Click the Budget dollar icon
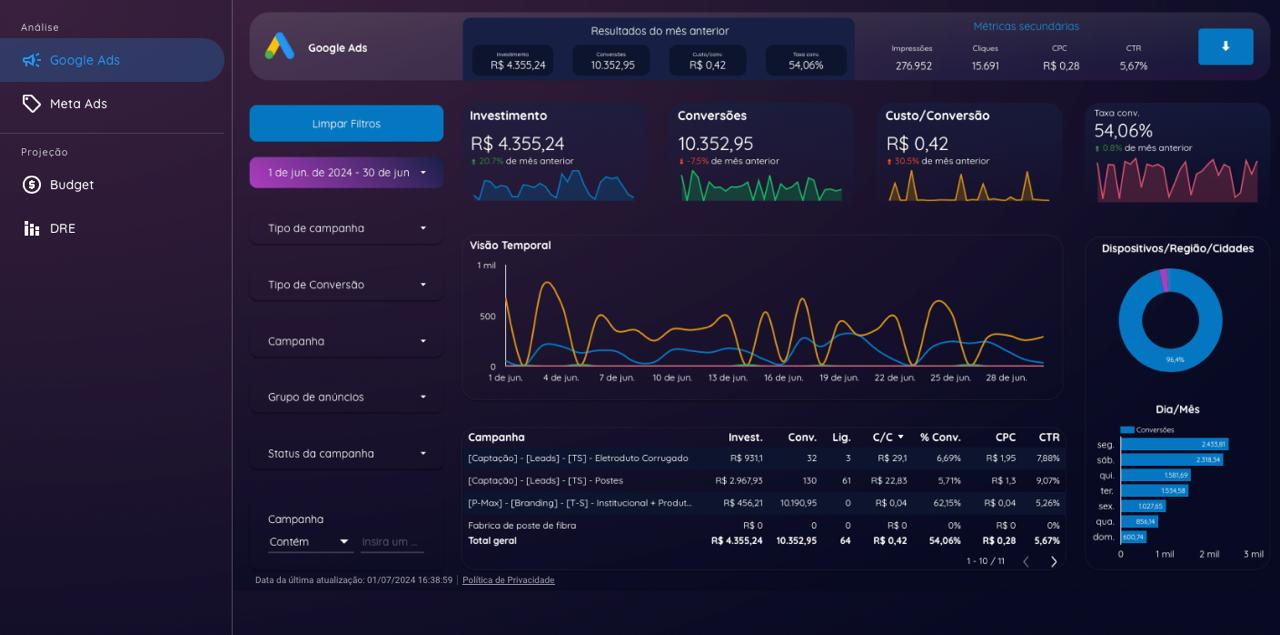The image size is (1280, 635). click(34, 184)
